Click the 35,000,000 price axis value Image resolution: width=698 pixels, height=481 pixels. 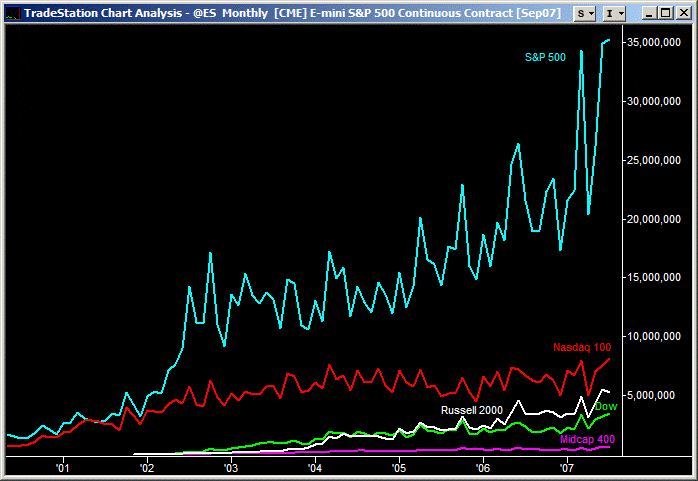point(653,42)
